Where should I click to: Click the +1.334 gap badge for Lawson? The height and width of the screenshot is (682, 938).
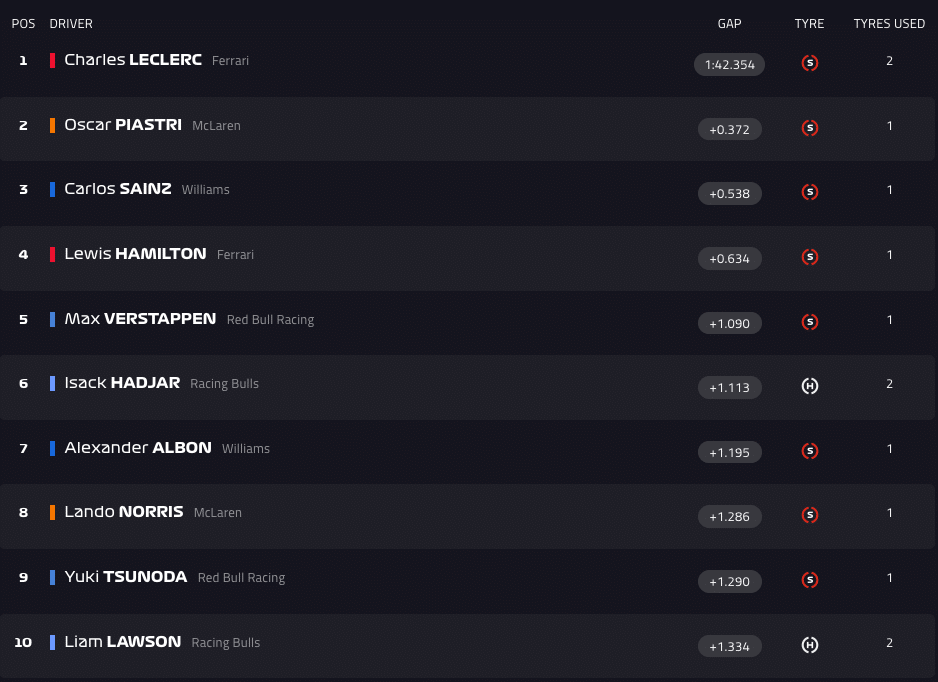click(729, 646)
